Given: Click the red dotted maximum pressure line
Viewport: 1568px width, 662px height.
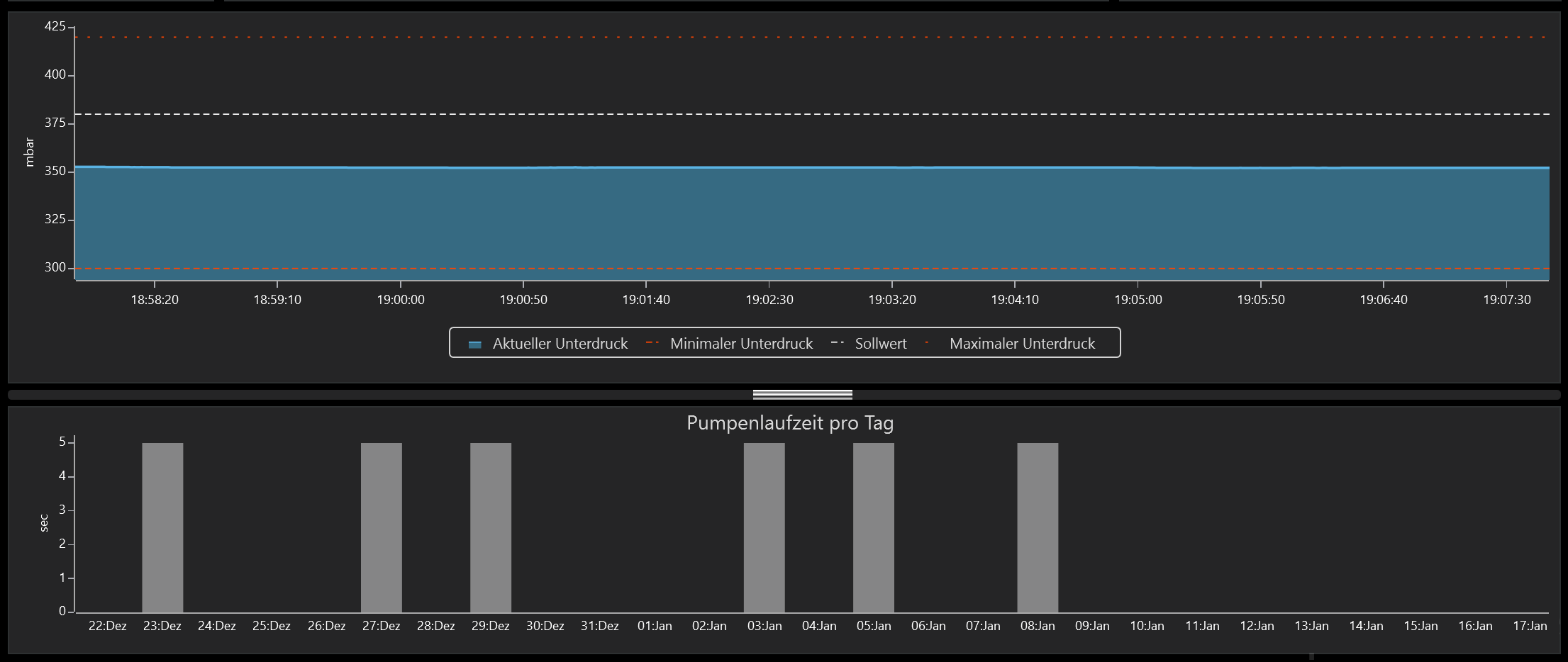Looking at the screenshot, I should point(812,37).
